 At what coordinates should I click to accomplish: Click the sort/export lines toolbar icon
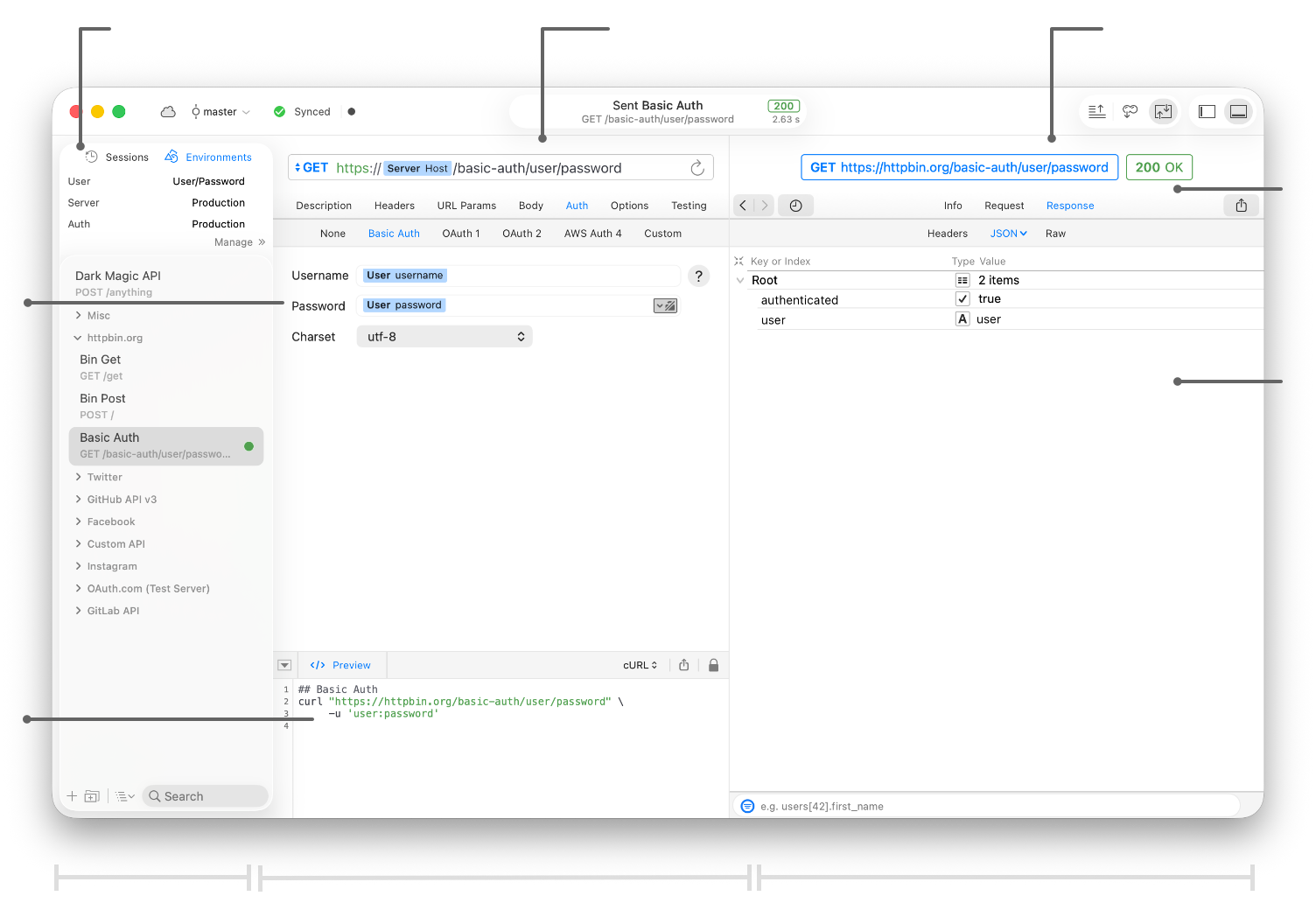(1096, 111)
